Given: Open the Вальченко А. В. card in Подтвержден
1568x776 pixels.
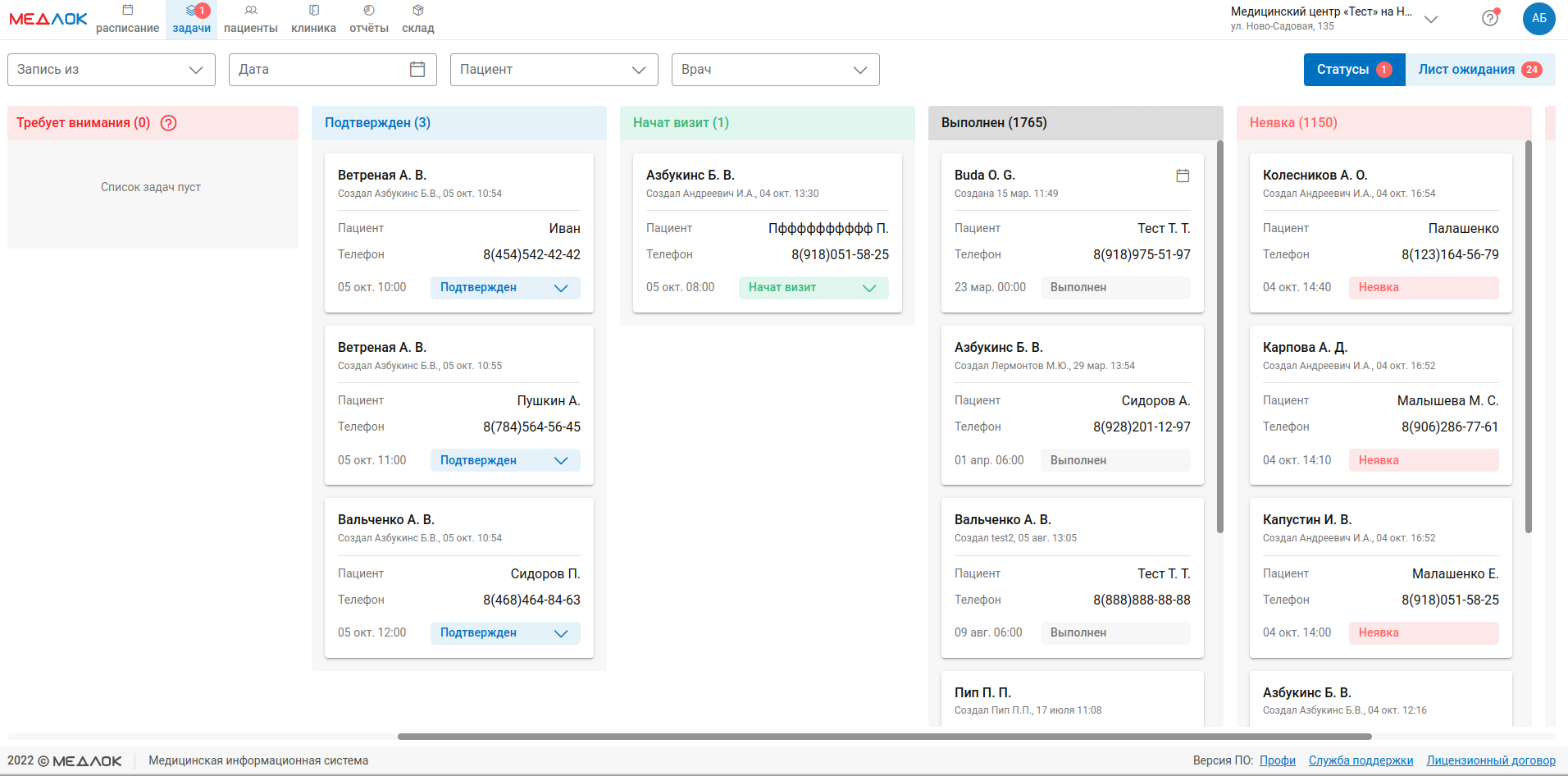Looking at the screenshot, I should pyautogui.click(x=459, y=577).
